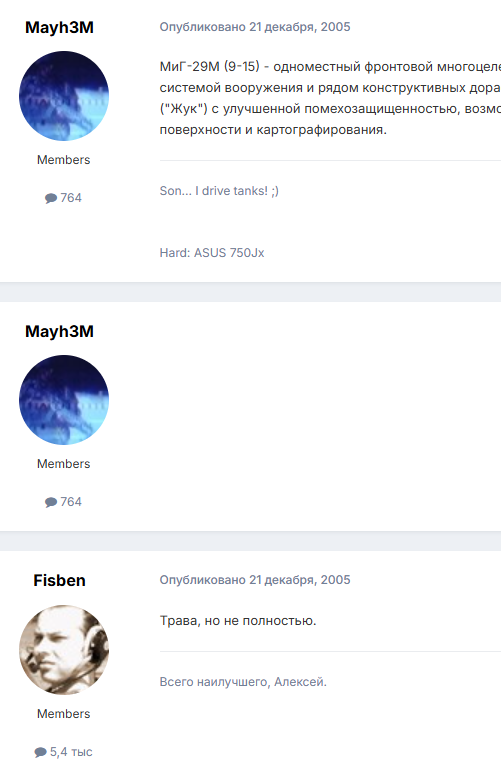The image size is (501, 766).
Task: Click the bubble icon next to 764 in the empty post
Action: point(51,502)
